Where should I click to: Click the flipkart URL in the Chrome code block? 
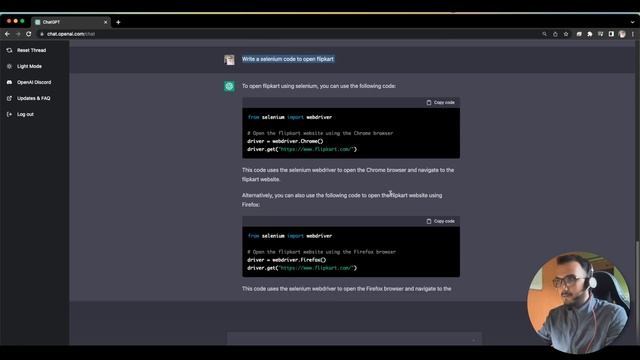pos(316,149)
